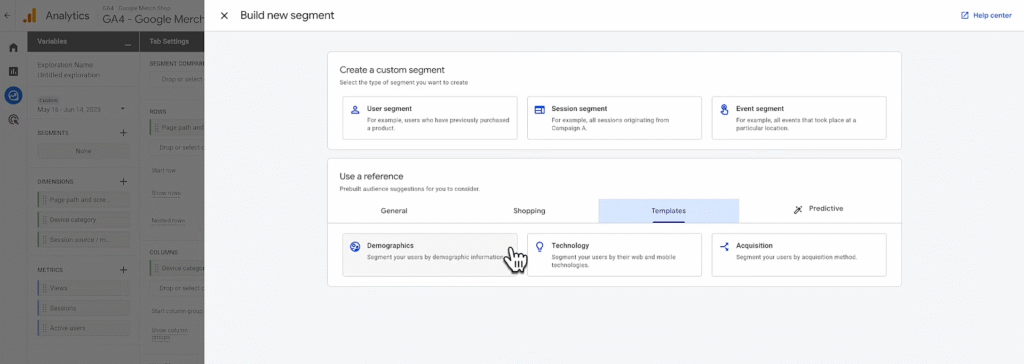The width and height of the screenshot is (1024, 364).
Task: Choose the Session segment card
Action: (615, 118)
